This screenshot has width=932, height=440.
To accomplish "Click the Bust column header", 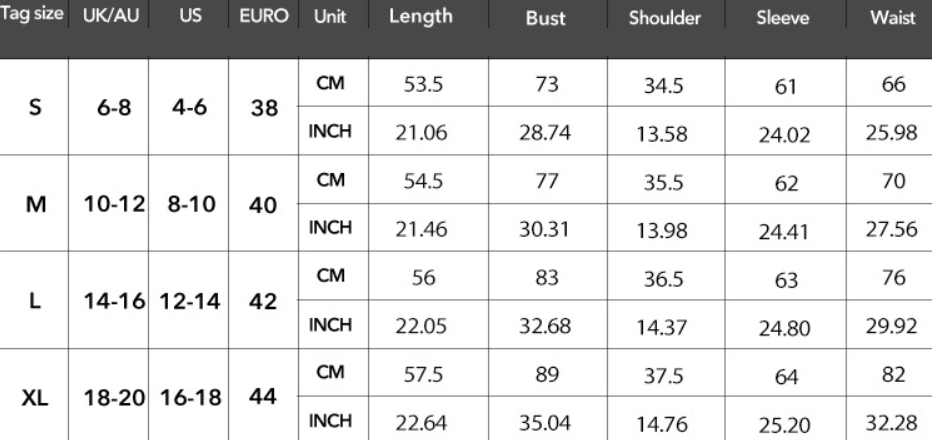I will tap(546, 19).
